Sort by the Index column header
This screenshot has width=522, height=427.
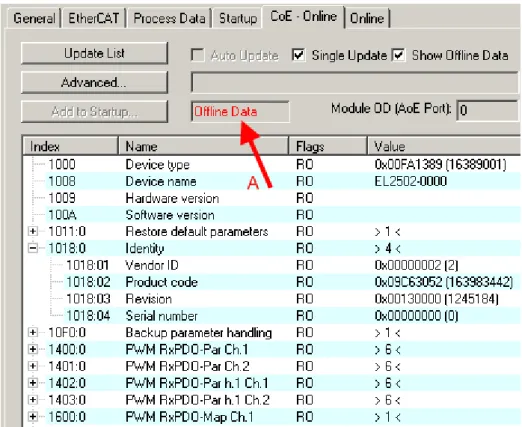(x=70, y=146)
